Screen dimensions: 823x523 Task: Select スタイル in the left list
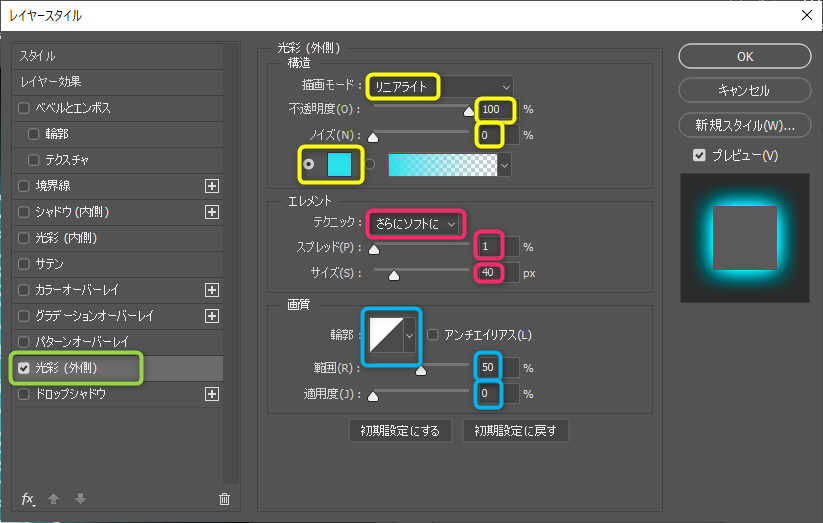(x=118, y=56)
